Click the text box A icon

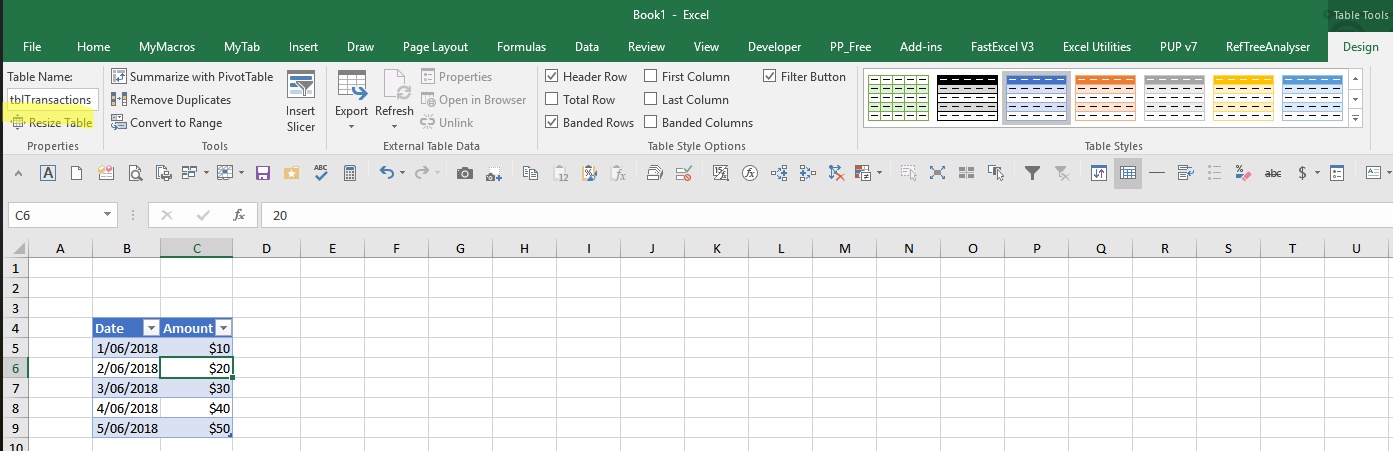pos(47,173)
